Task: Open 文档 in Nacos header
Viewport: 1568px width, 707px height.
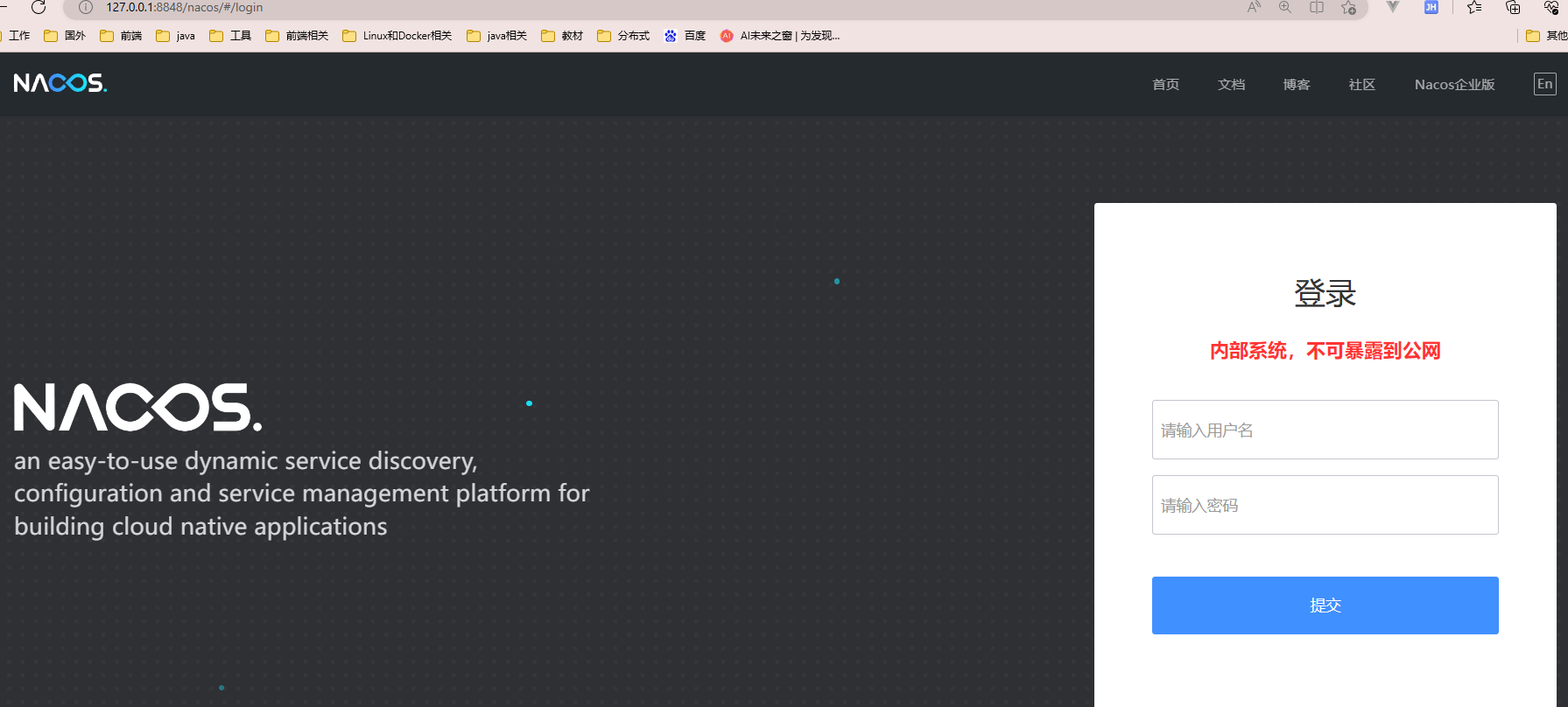Action: coord(1231,85)
